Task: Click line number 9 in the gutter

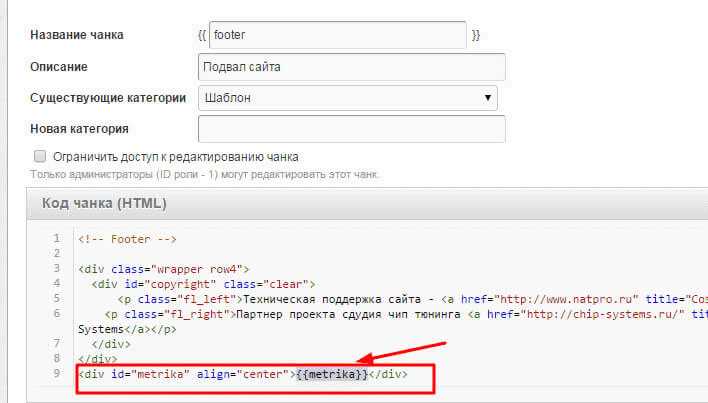Action: click(56, 373)
